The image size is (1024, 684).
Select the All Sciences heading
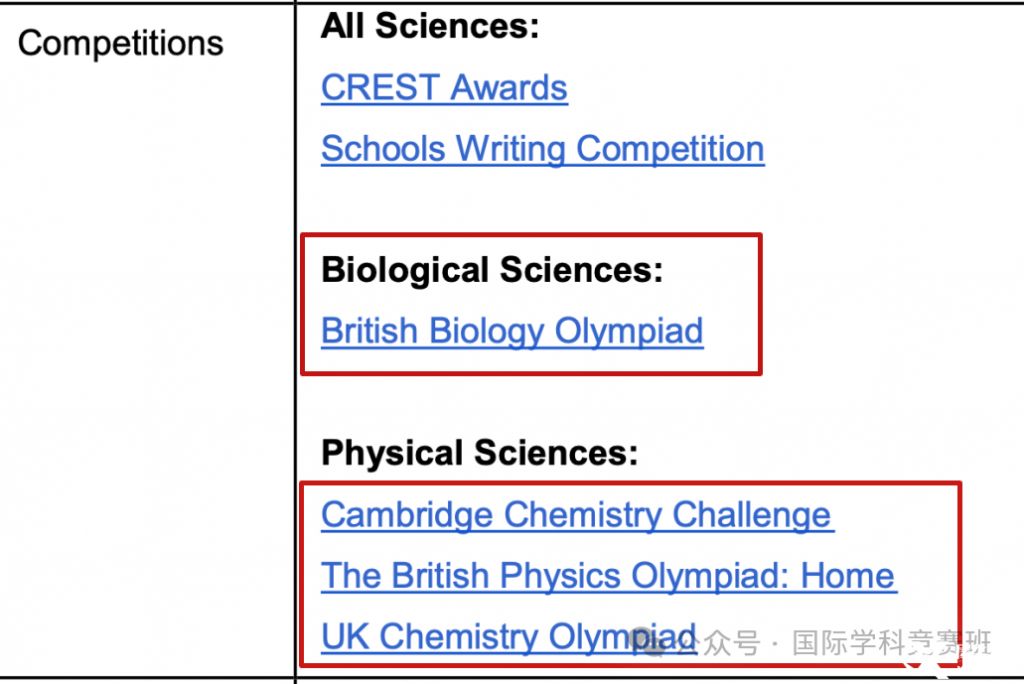click(430, 27)
